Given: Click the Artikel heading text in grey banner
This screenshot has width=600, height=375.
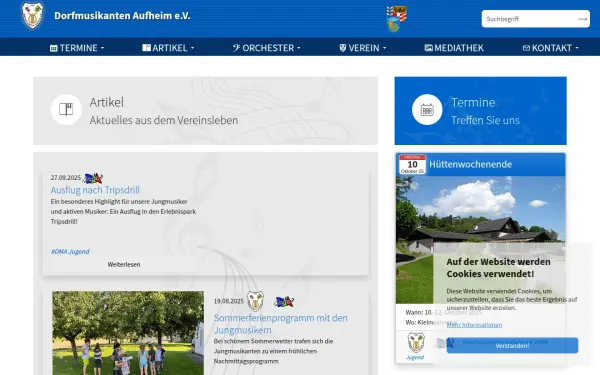Looking at the screenshot, I should [x=107, y=102].
